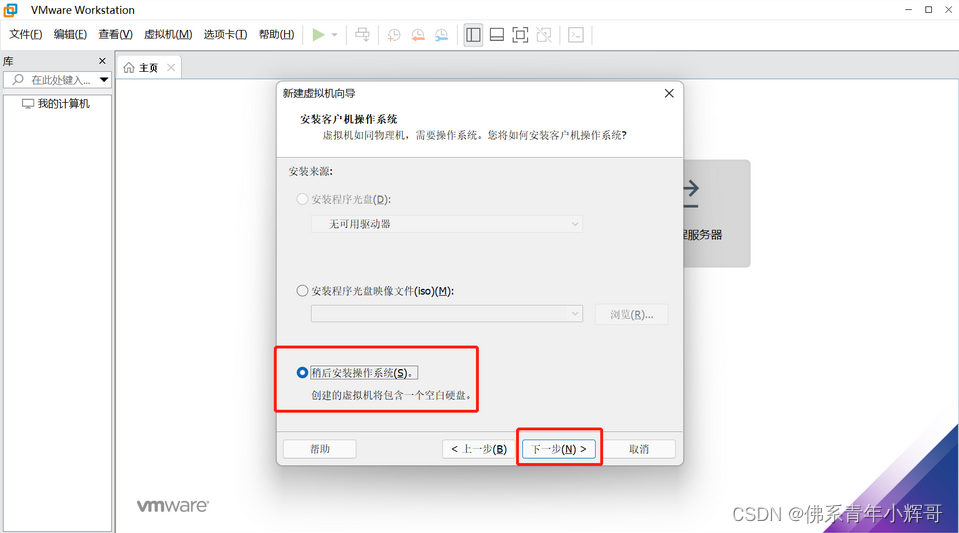This screenshot has width=959, height=533.
Task: Click the magnifier icon in library search
Action: 18,80
